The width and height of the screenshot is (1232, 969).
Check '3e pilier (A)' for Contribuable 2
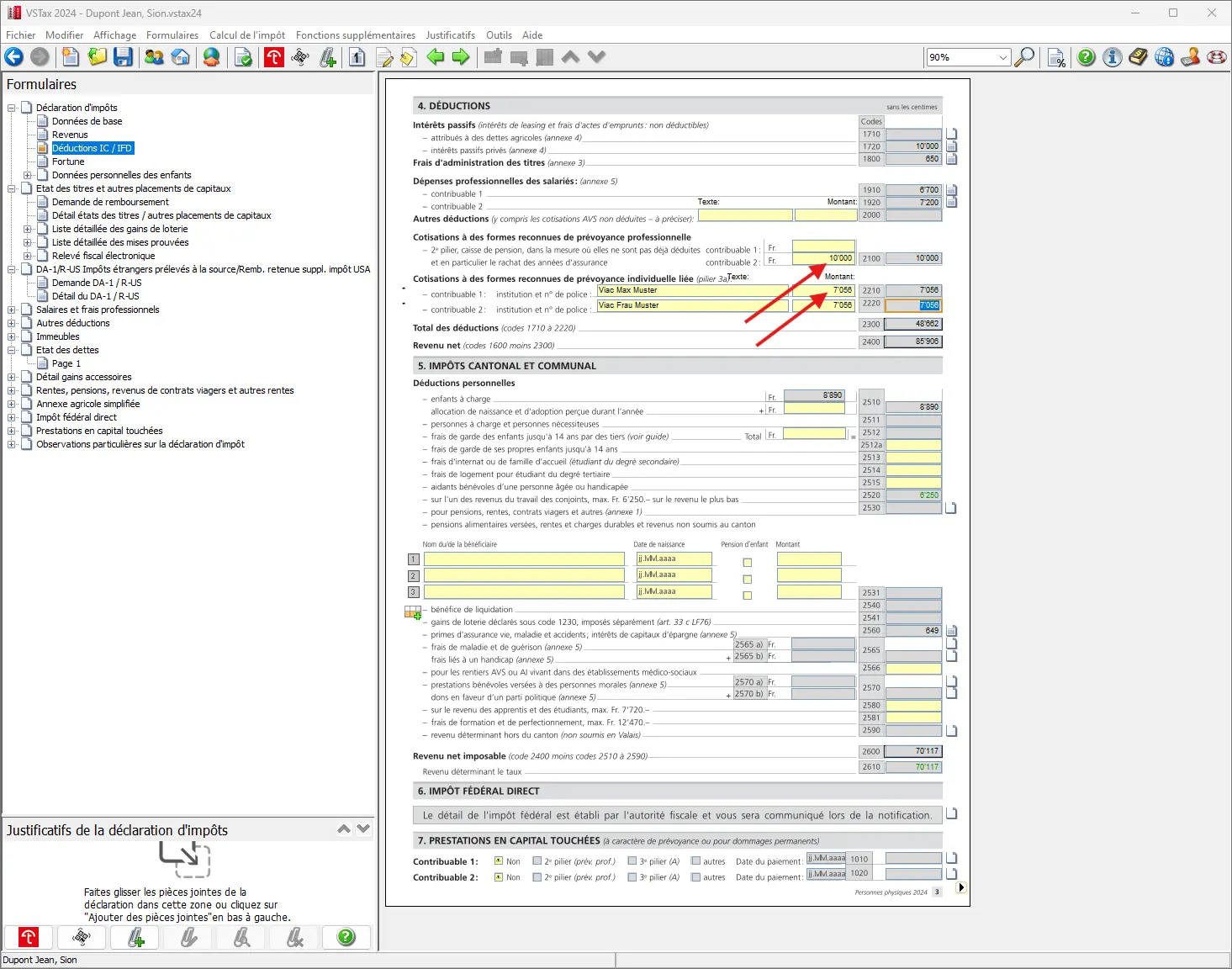(632, 877)
